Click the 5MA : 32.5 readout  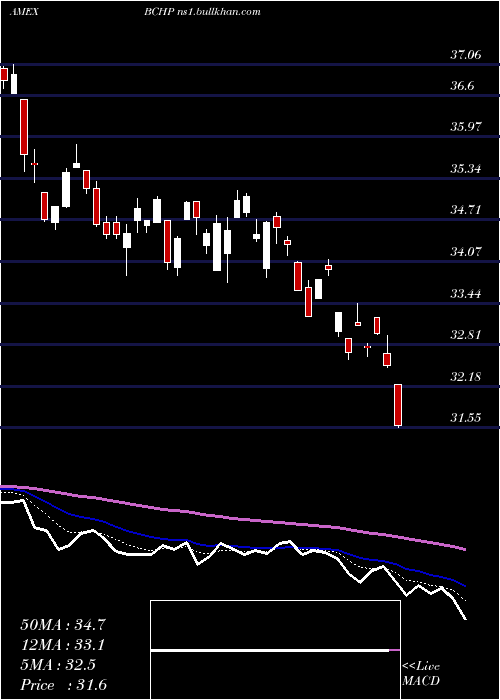(58, 665)
